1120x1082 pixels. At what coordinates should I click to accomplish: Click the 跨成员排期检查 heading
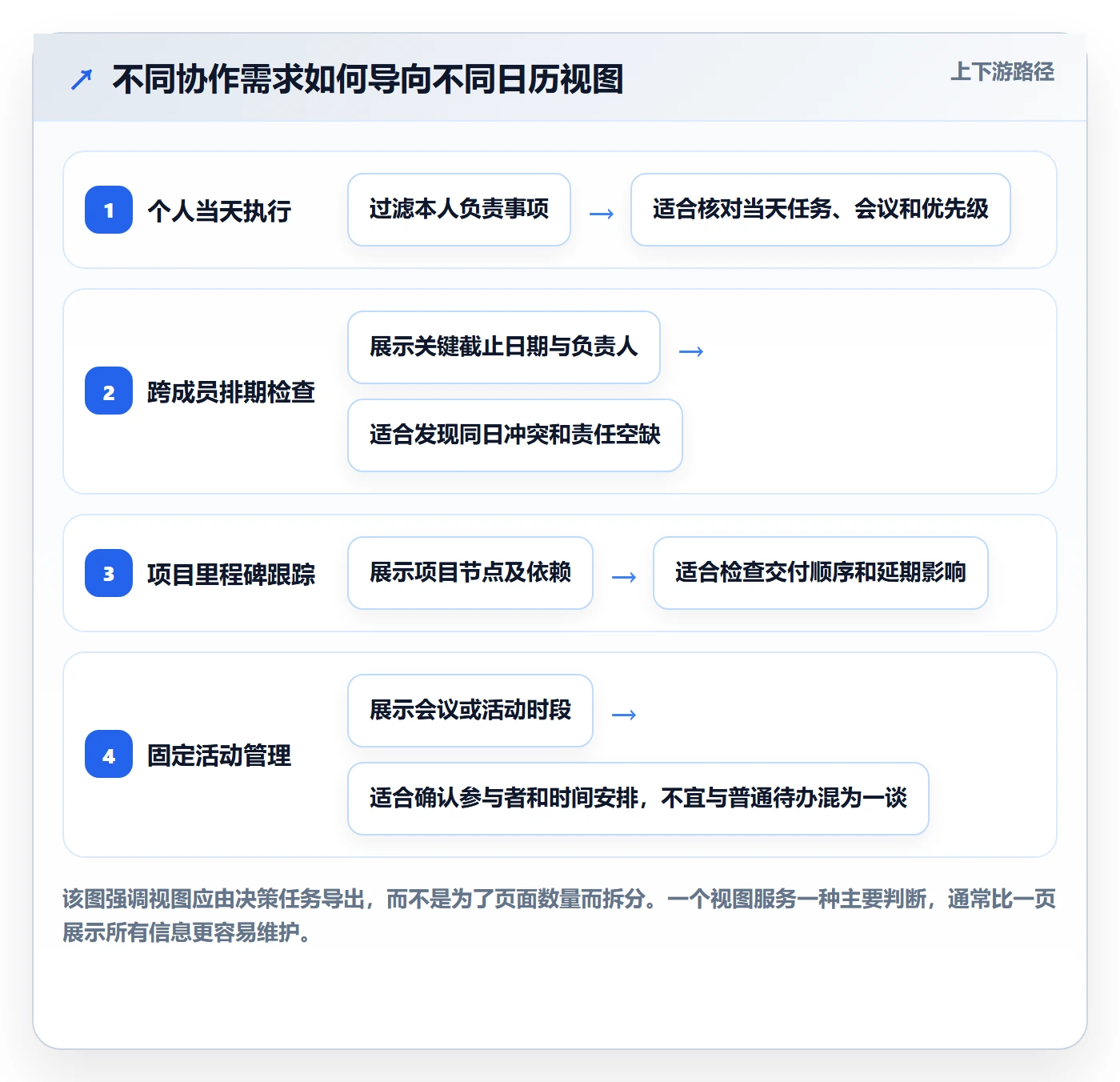click(231, 391)
